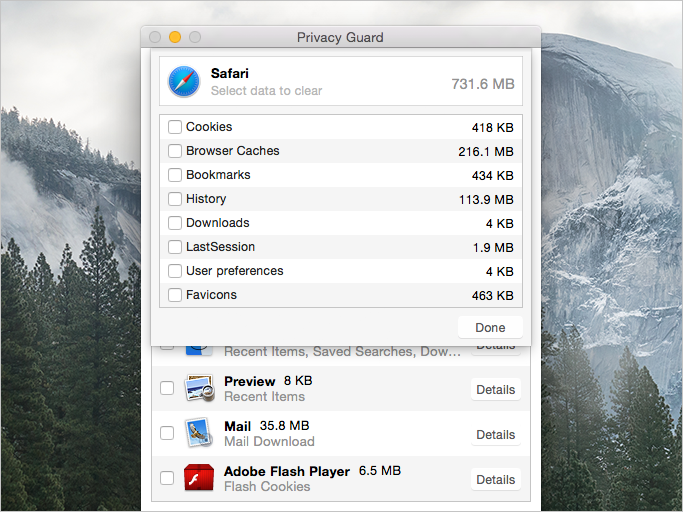Click the 731.6 MB total size
Screen dimensions: 683x512
pos(483,84)
